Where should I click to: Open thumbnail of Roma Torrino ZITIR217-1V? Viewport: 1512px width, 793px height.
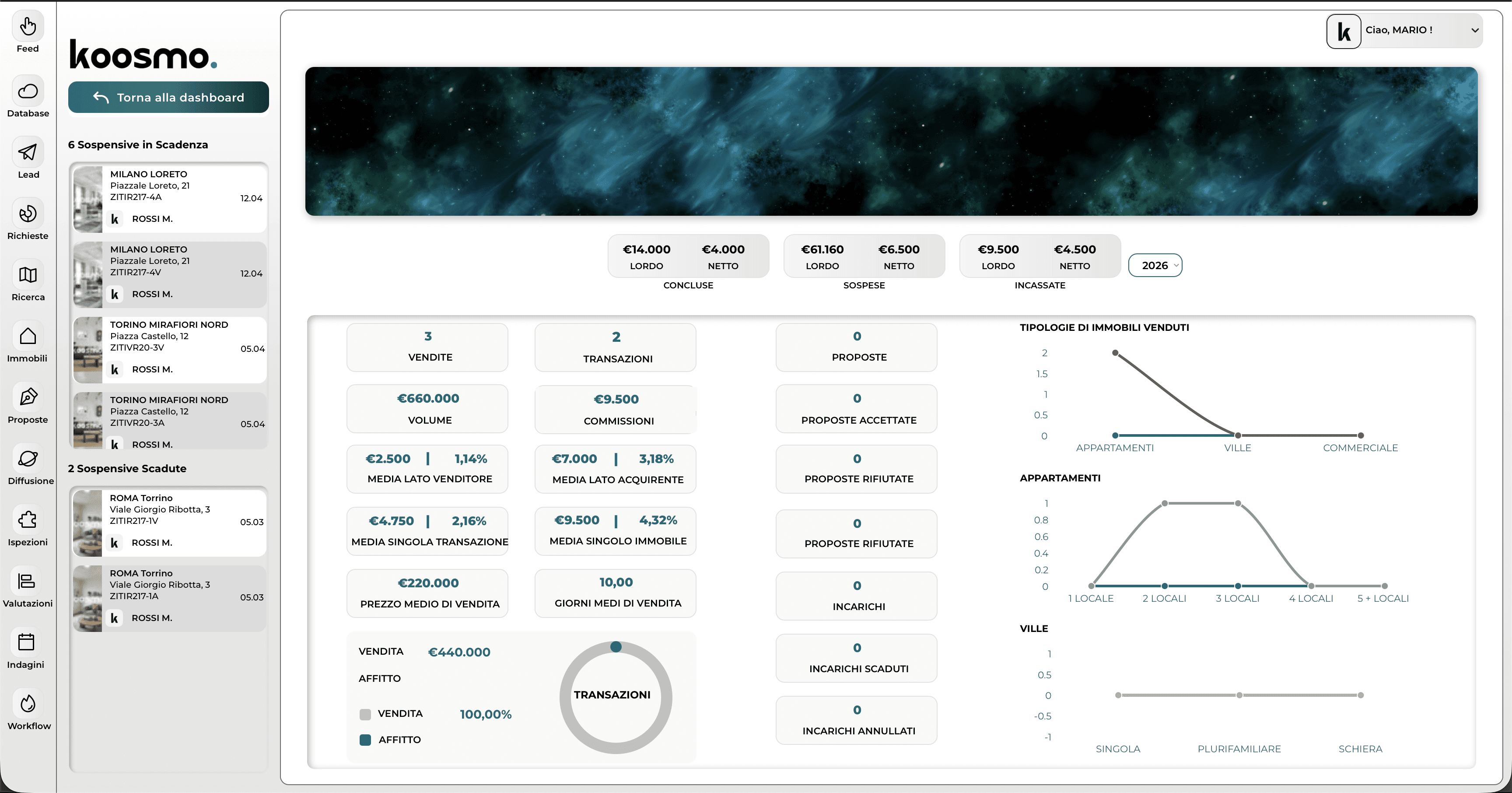click(x=87, y=523)
